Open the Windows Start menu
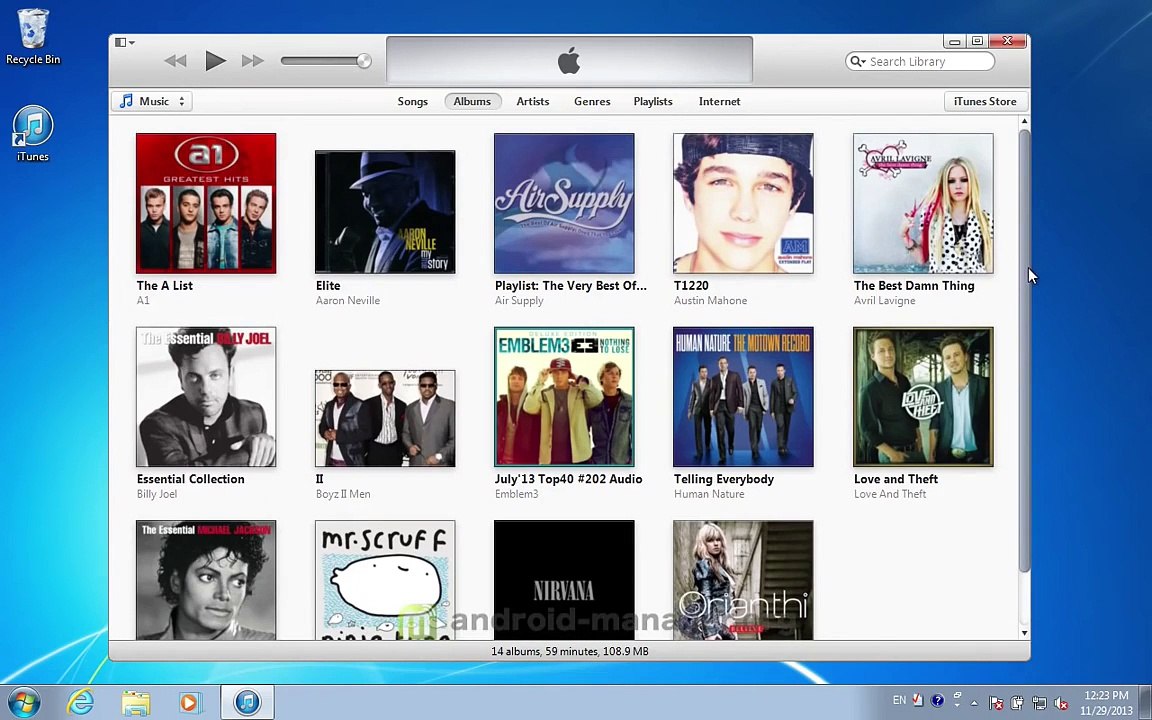Screen dimensions: 1152x720 [x=24, y=702]
